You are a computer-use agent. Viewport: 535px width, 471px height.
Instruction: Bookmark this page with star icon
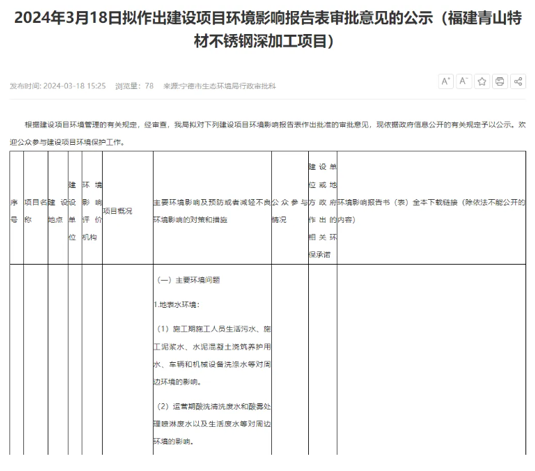482,81
